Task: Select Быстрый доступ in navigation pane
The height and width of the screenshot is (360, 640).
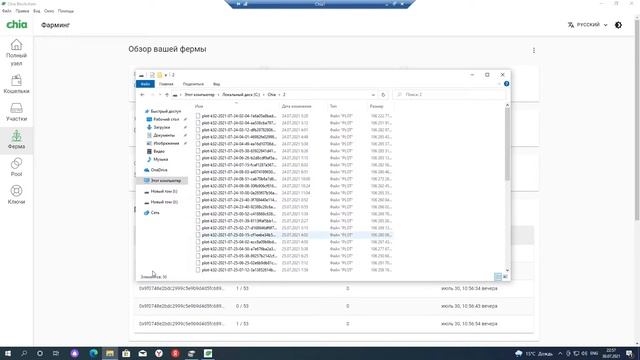Action: [x=165, y=111]
